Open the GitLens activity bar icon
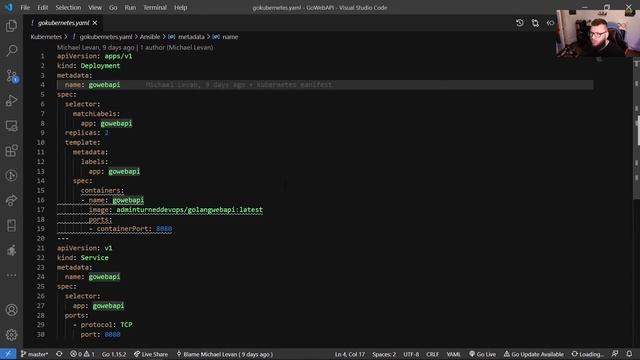 [x=11, y=176]
